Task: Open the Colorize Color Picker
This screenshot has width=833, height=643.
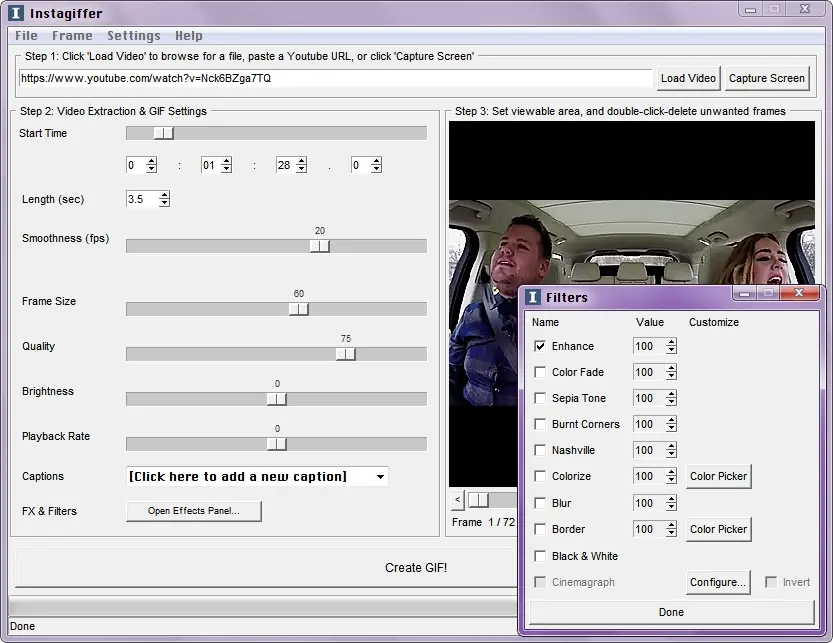Action: (x=718, y=476)
